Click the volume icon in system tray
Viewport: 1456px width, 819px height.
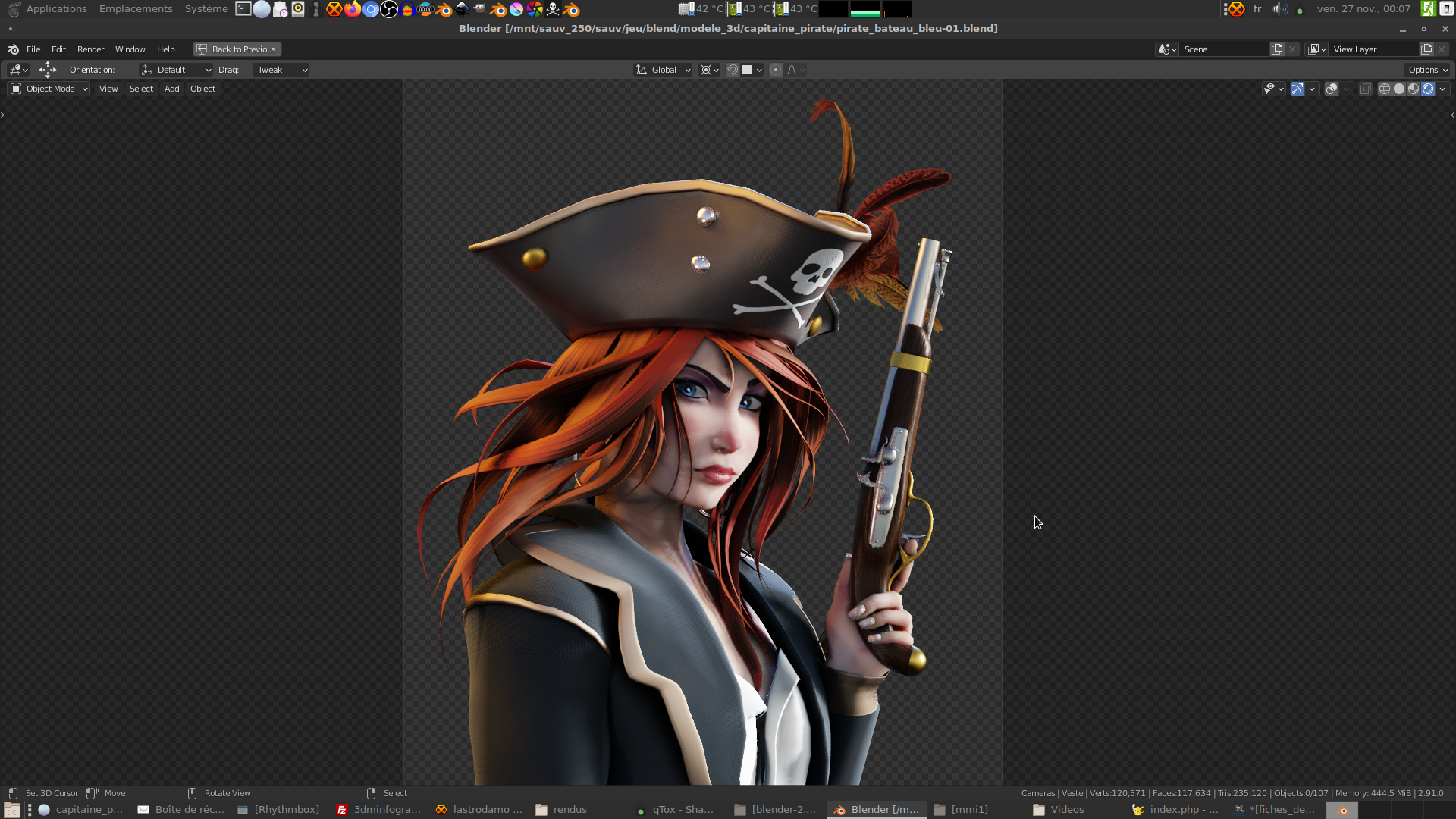tap(1280, 9)
